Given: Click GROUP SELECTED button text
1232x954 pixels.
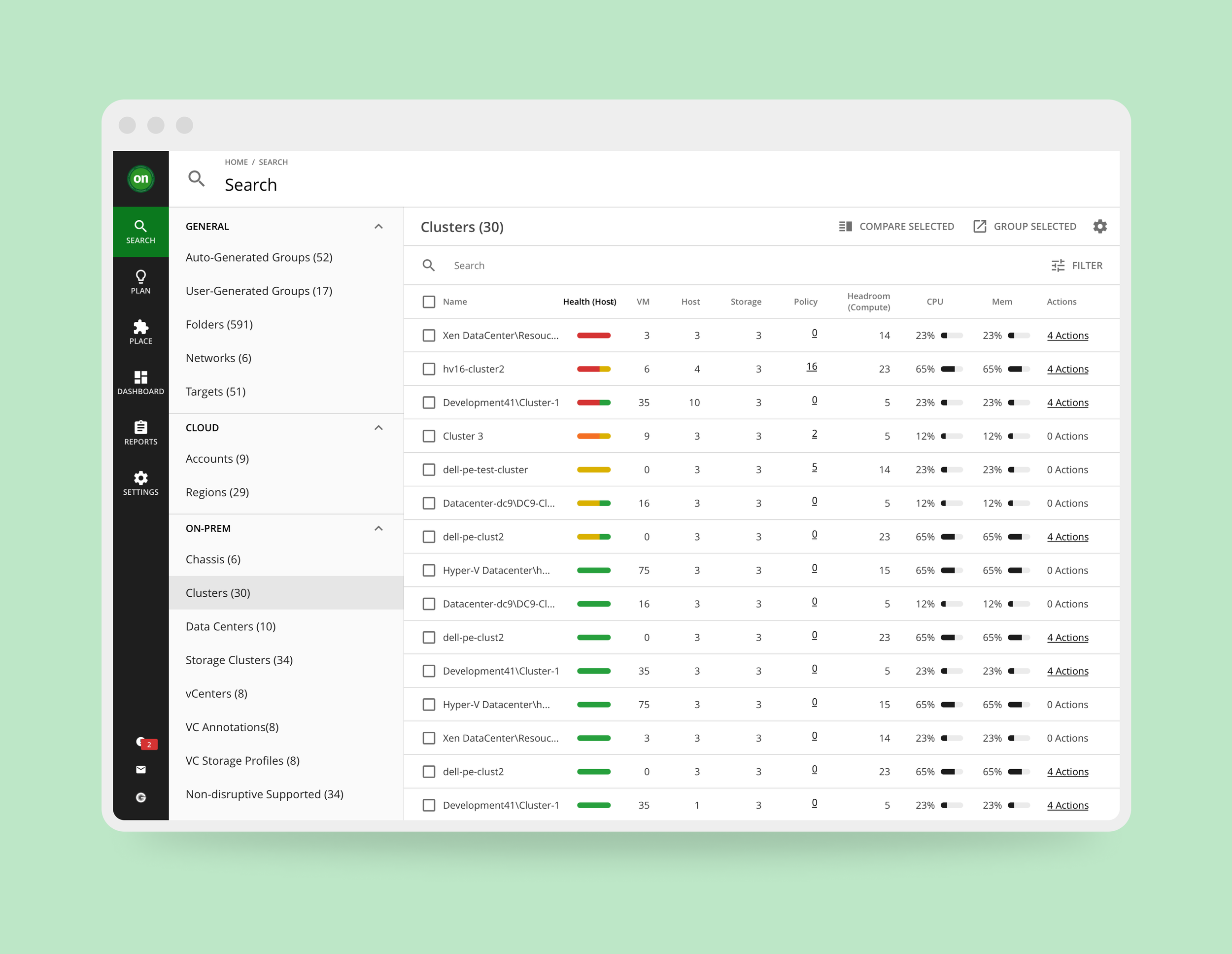Looking at the screenshot, I should point(1034,226).
